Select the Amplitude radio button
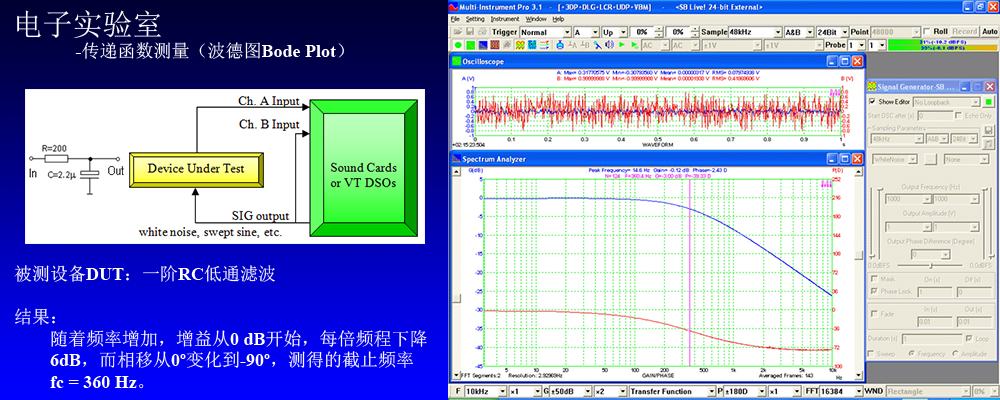1000x400 pixels. point(955,353)
